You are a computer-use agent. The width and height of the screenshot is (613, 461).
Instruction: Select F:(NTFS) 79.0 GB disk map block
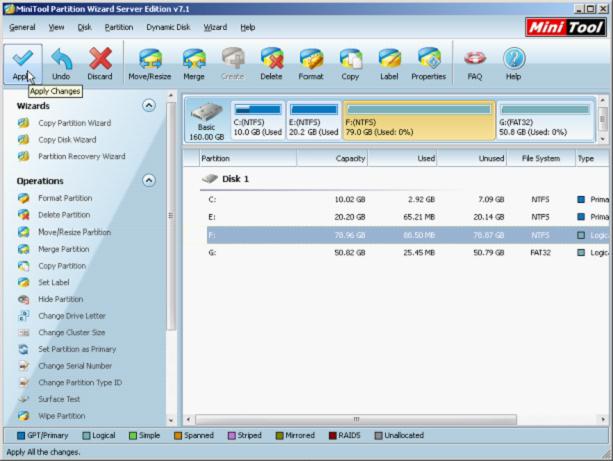[x=419, y=120]
